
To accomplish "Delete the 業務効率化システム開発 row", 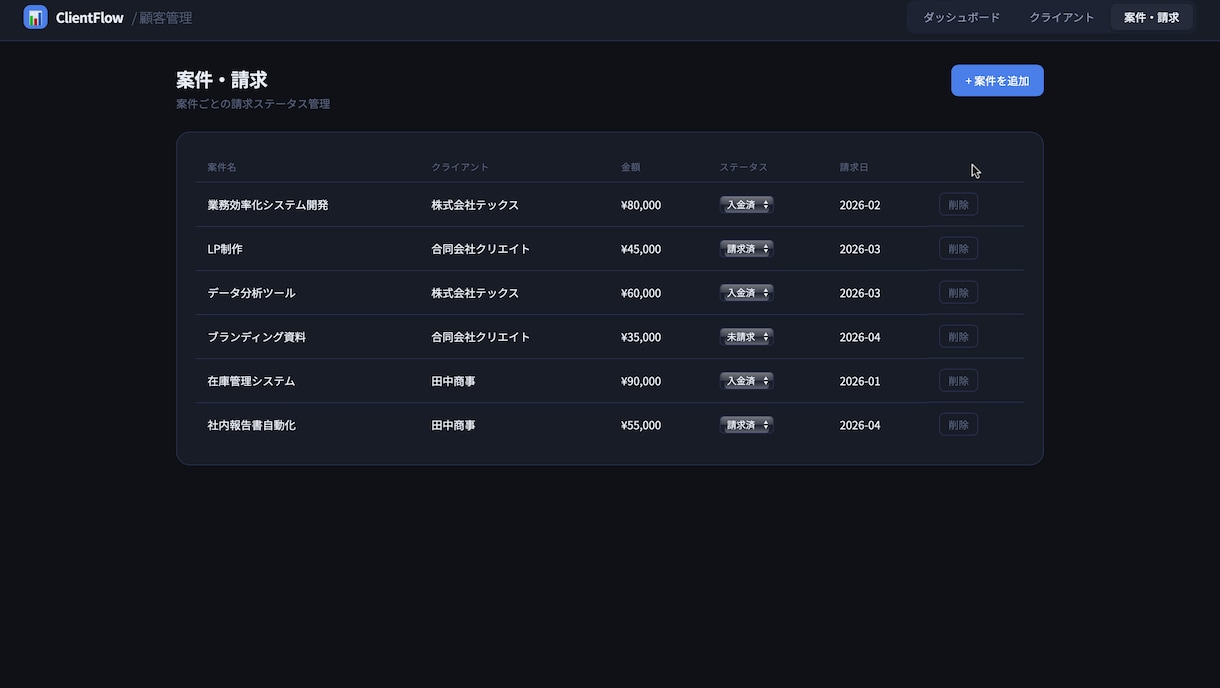I will coord(958,205).
